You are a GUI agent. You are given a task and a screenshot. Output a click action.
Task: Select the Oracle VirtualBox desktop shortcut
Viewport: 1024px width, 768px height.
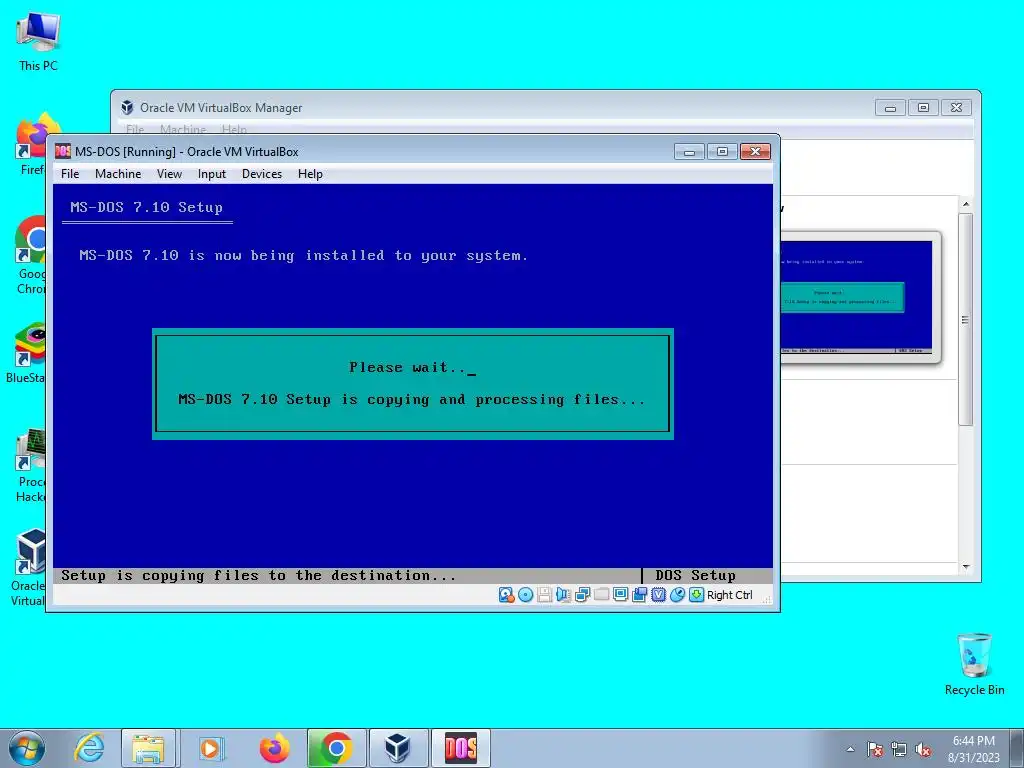[x=29, y=568]
